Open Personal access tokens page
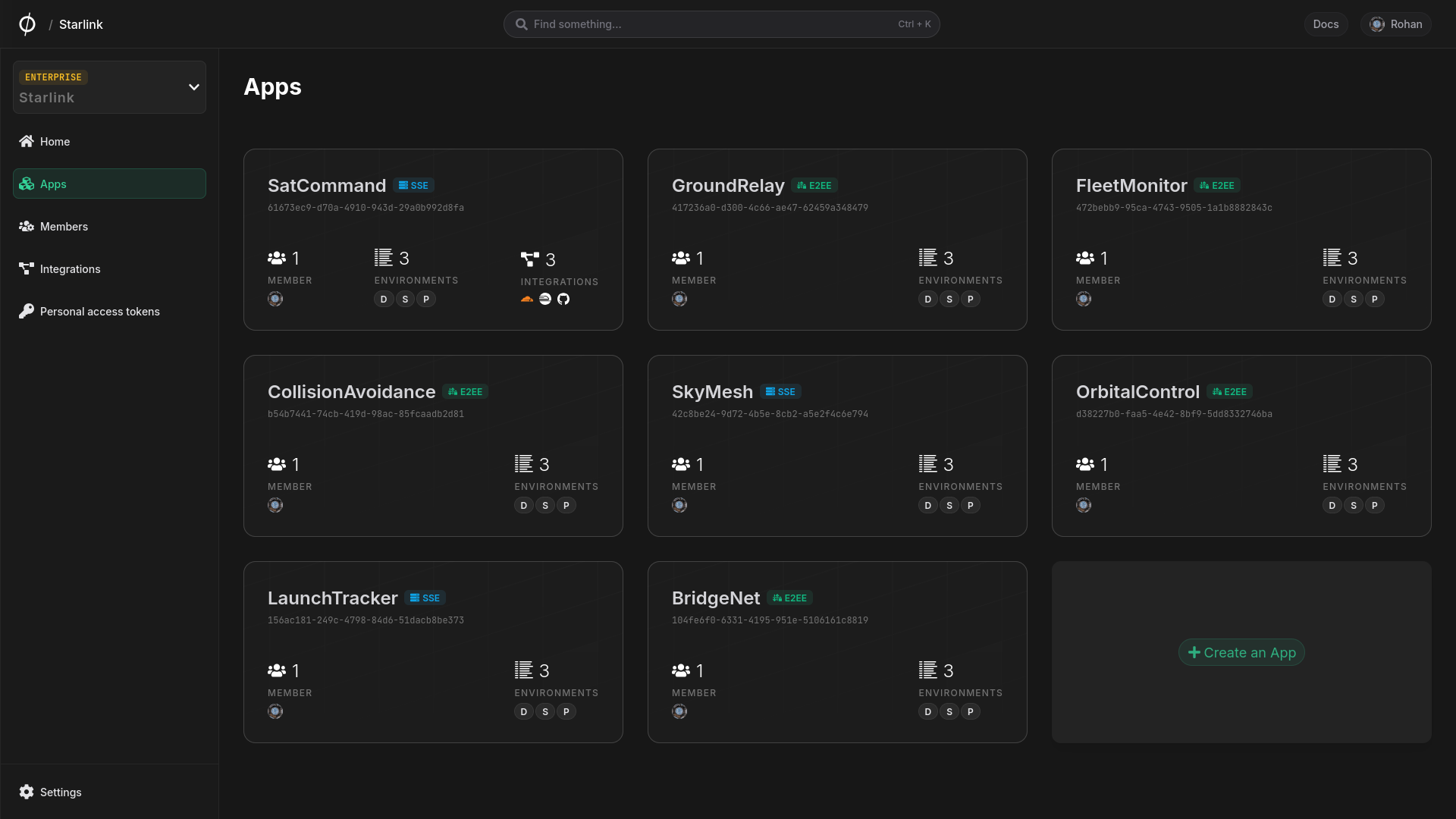This screenshot has height=819, width=1456. point(99,312)
